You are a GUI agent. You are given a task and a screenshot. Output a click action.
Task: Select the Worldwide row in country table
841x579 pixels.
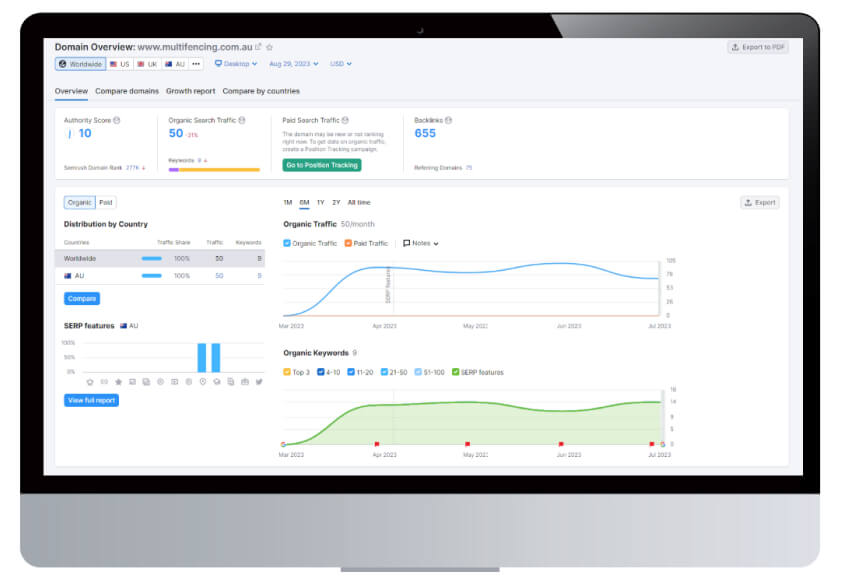click(160, 258)
